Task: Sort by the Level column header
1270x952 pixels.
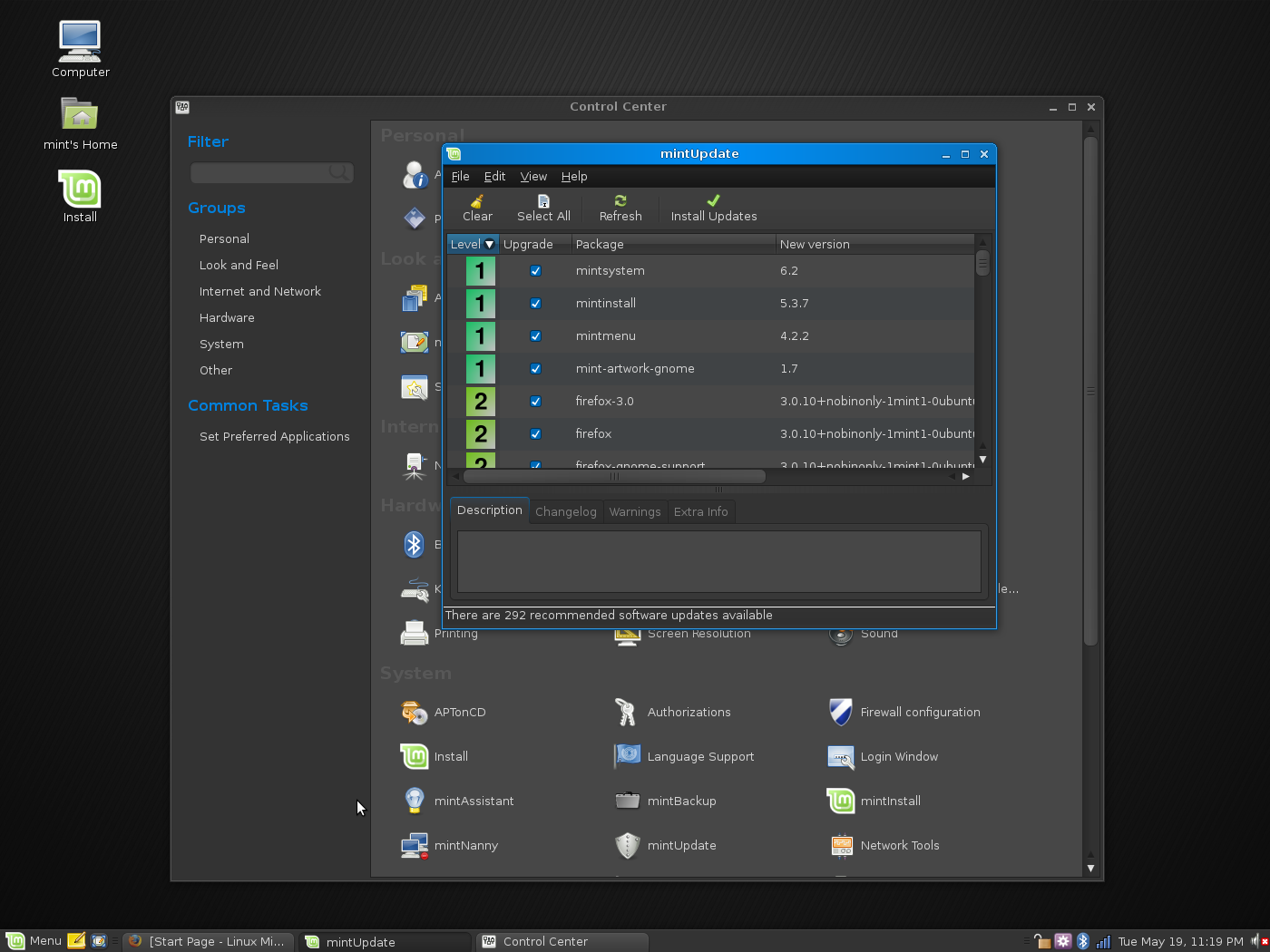Action: pyautogui.click(x=473, y=244)
